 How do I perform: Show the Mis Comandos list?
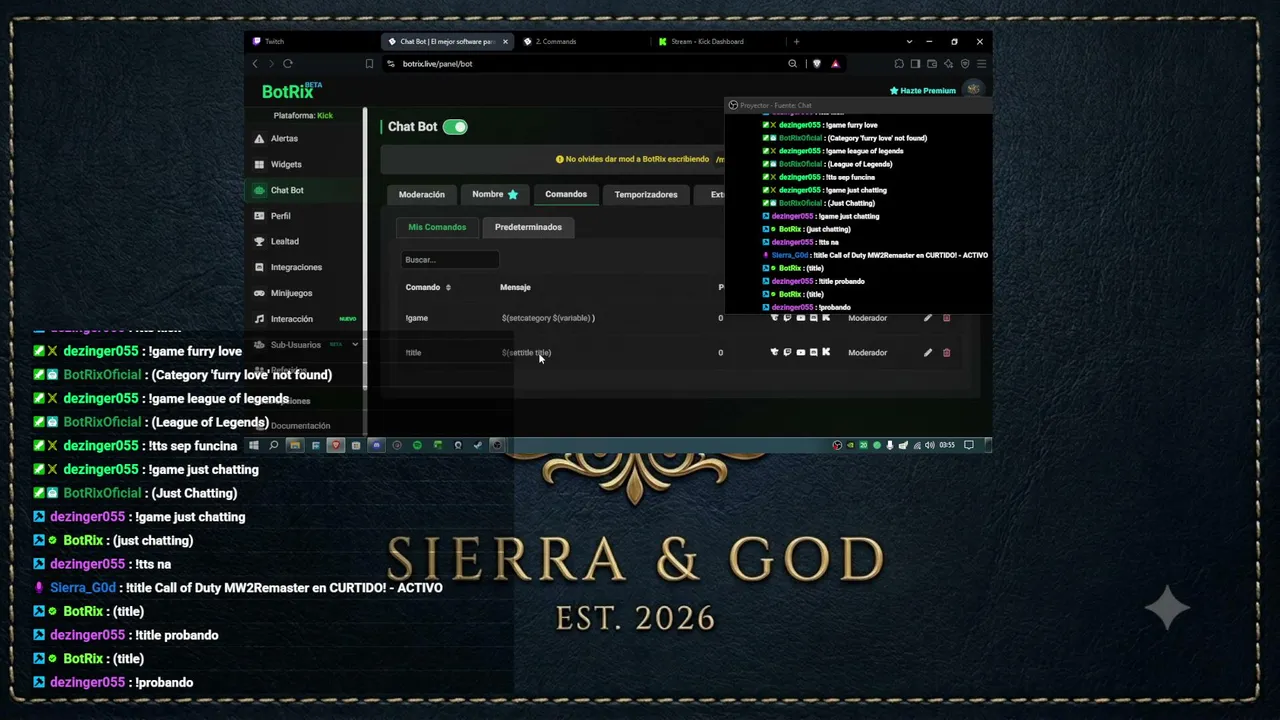[x=437, y=227]
